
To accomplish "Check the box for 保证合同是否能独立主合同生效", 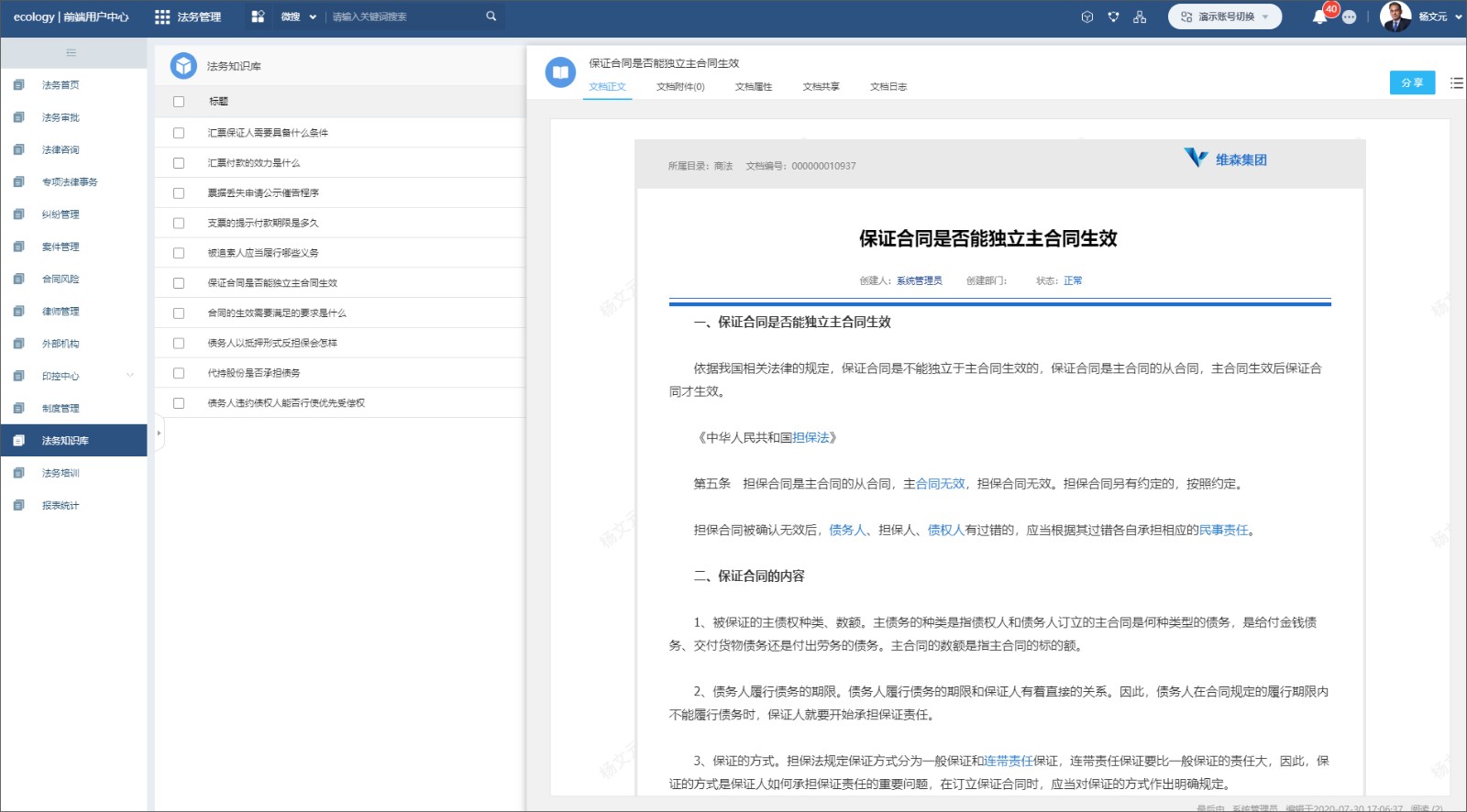I will [179, 283].
